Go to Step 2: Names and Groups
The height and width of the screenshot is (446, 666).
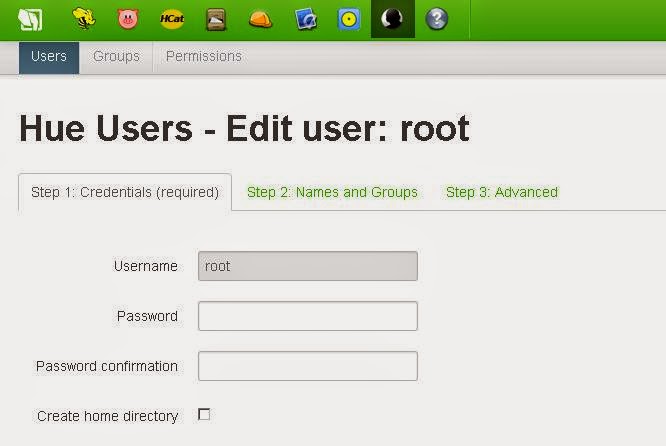click(332, 192)
